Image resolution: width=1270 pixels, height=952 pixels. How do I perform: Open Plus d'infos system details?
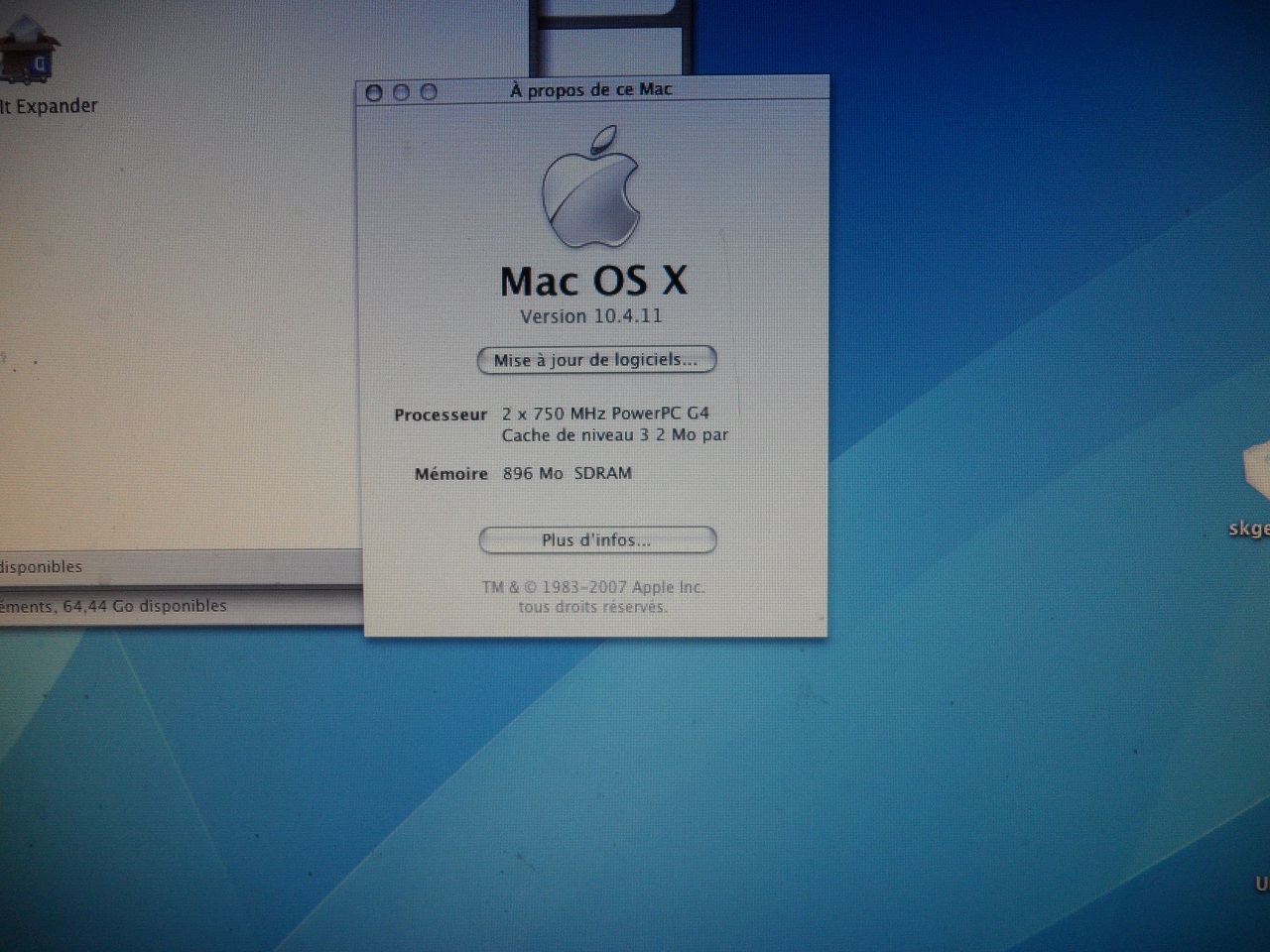pos(596,540)
